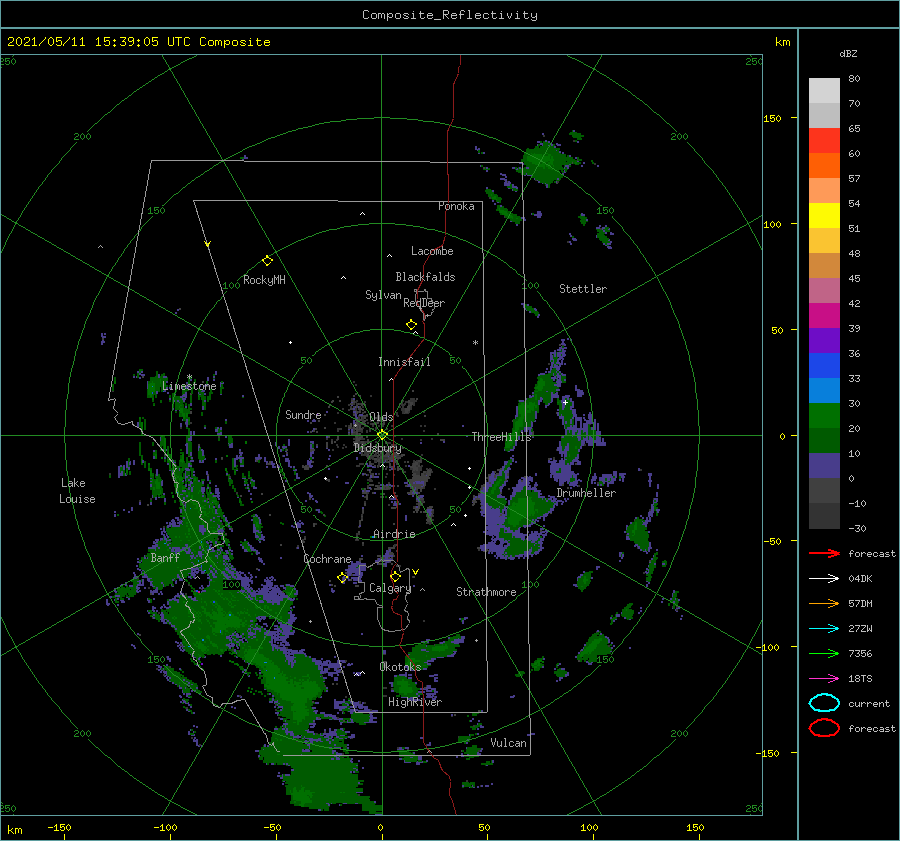Click the ThreeHills label

tap(501, 437)
